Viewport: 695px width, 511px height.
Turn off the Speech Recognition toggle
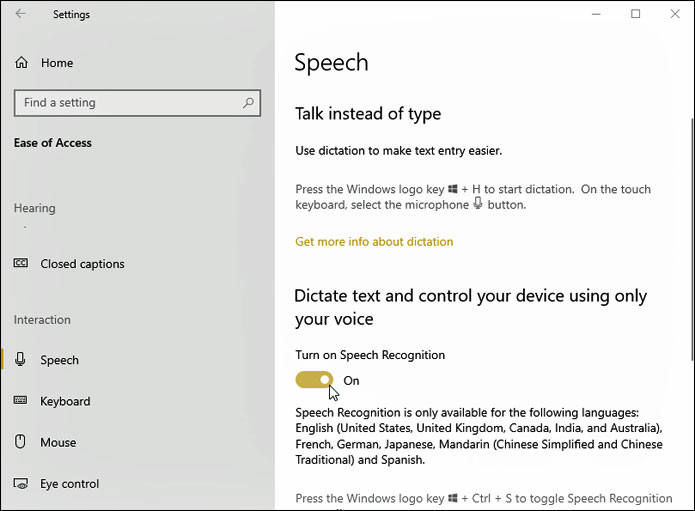click(314, 380)
